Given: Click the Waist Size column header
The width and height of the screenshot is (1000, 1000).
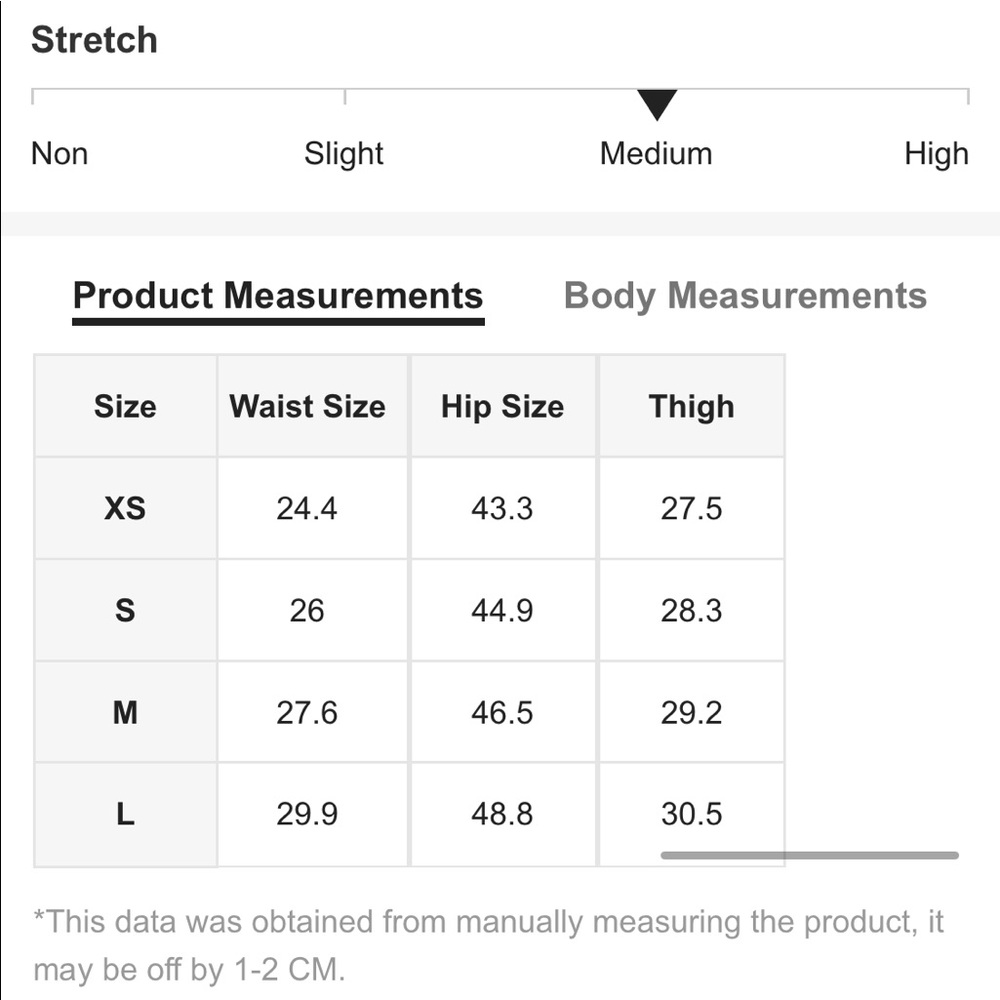Looking at the screenshot, I should coord(307,407).
